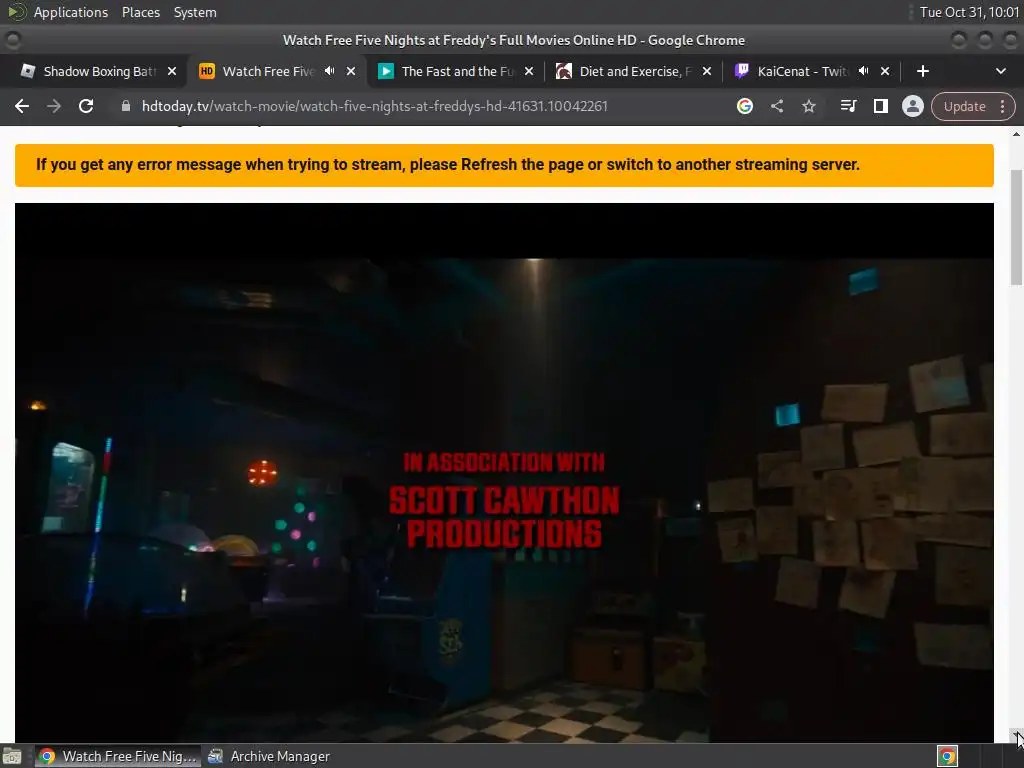Open the Applications menu
This screenshot has height=768, width=1024.
point(71,12)
